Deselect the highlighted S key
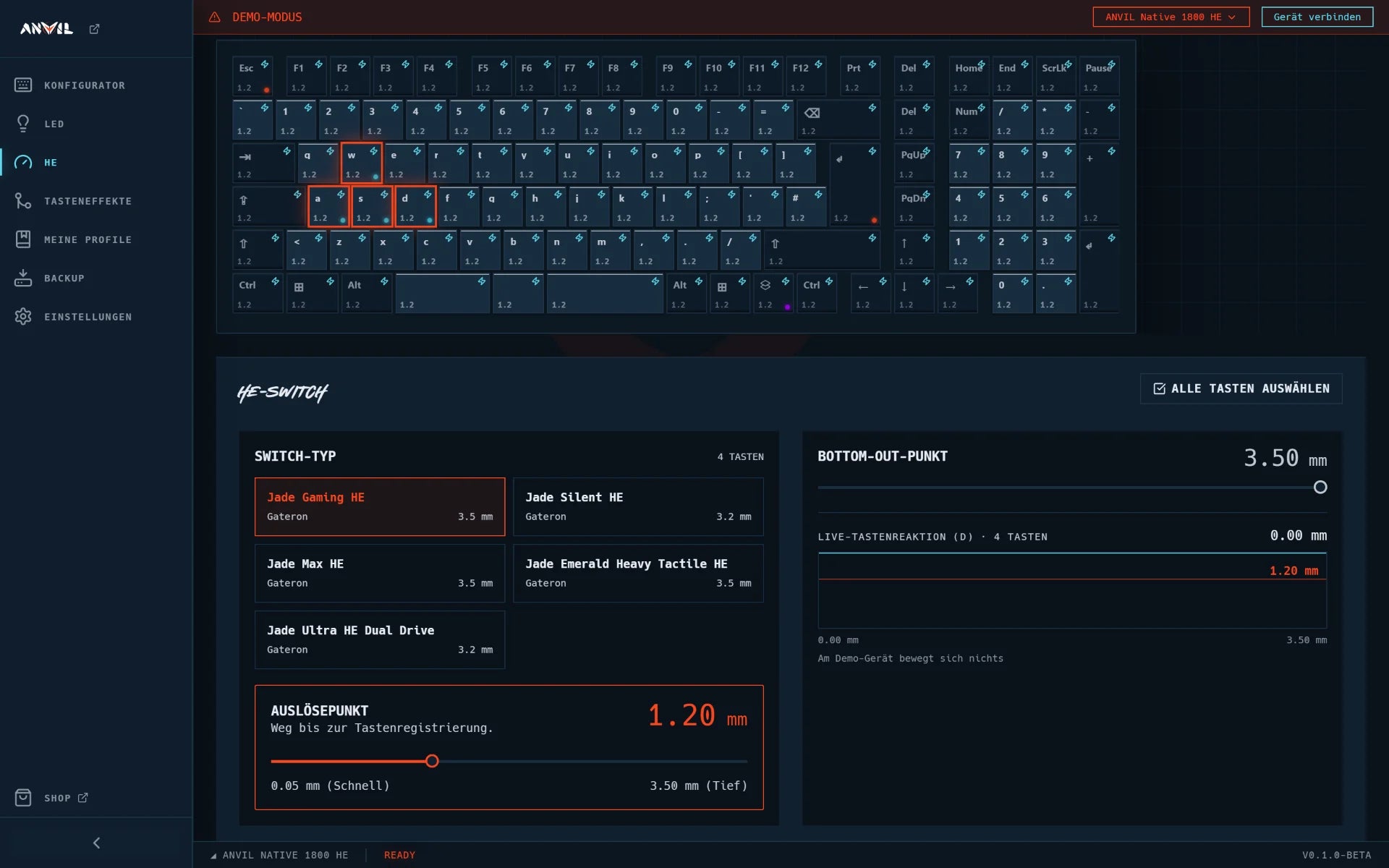 coord(372,207)
